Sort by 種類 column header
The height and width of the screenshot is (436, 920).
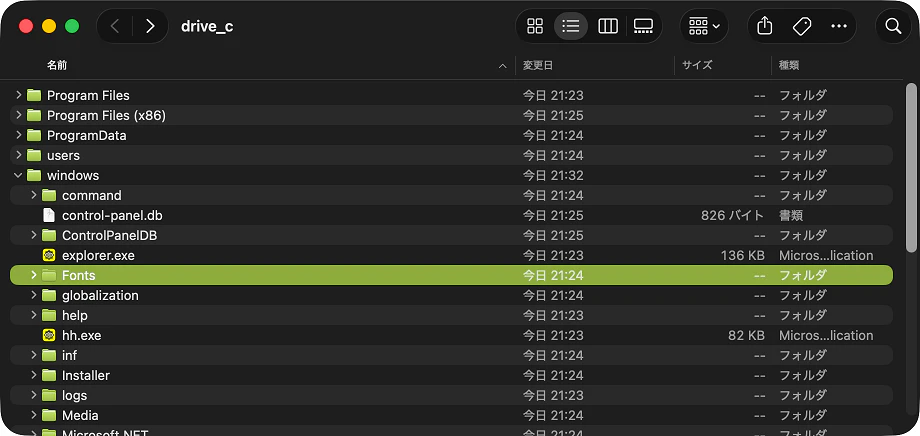789,66
